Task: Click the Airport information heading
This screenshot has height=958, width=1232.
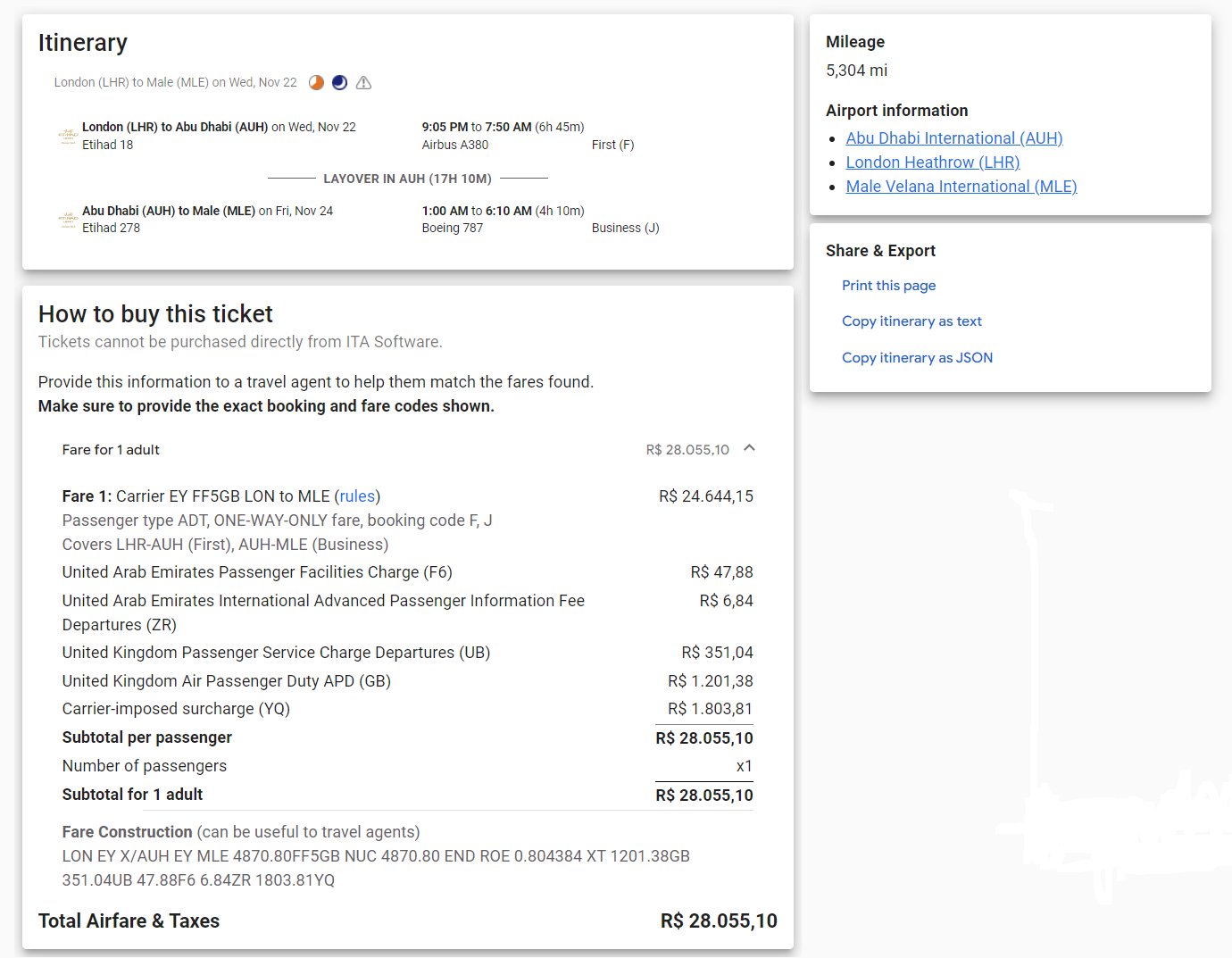Action: click(x=897, y=111)
